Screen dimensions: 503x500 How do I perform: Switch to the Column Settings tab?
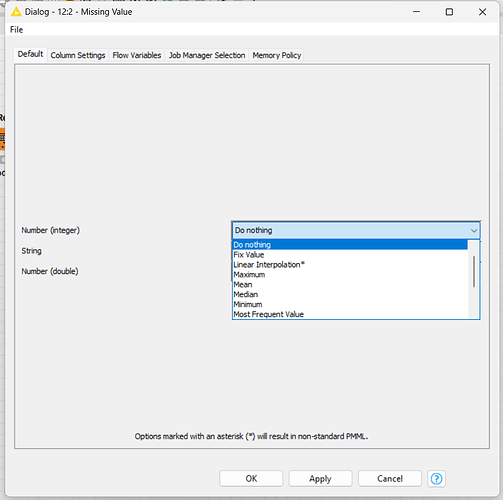pyautogui.click(x=78, y=55)
